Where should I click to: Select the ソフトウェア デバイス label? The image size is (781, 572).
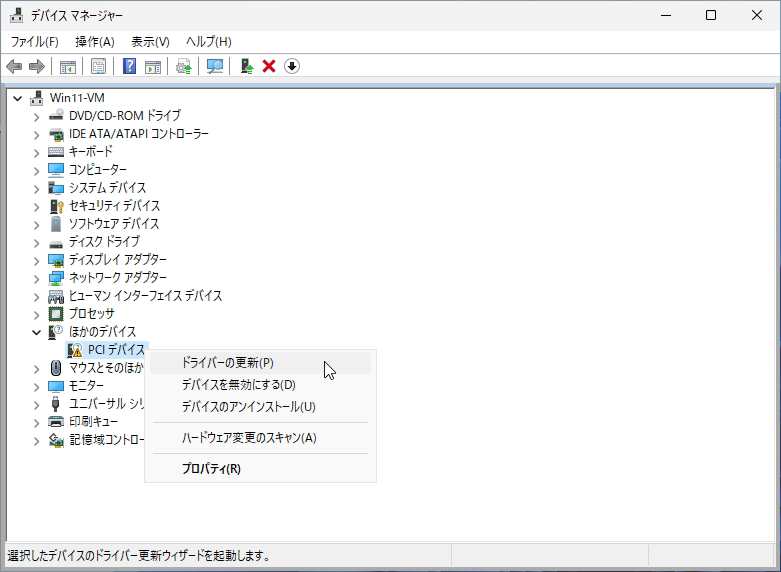pyautogui.click(x=114, y=224)
